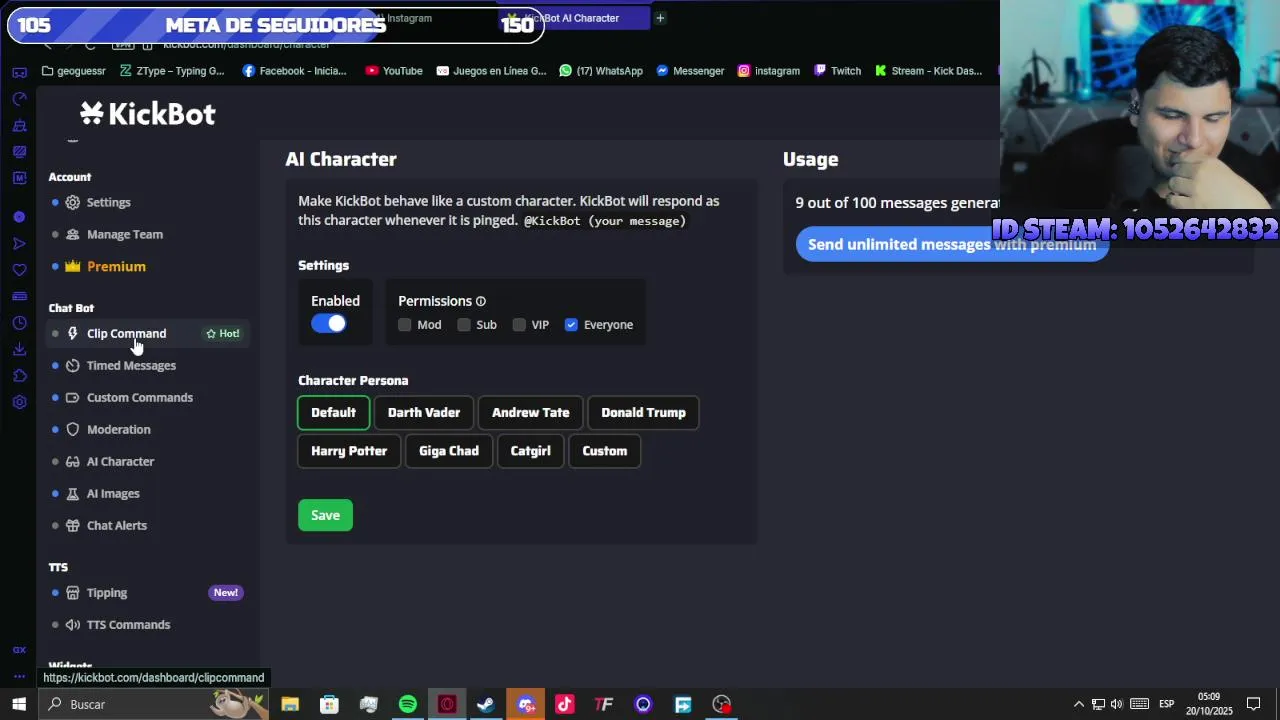Select the Donald Trump persona
Viewport: 1280px width, 720px height.
coord(643,413)
